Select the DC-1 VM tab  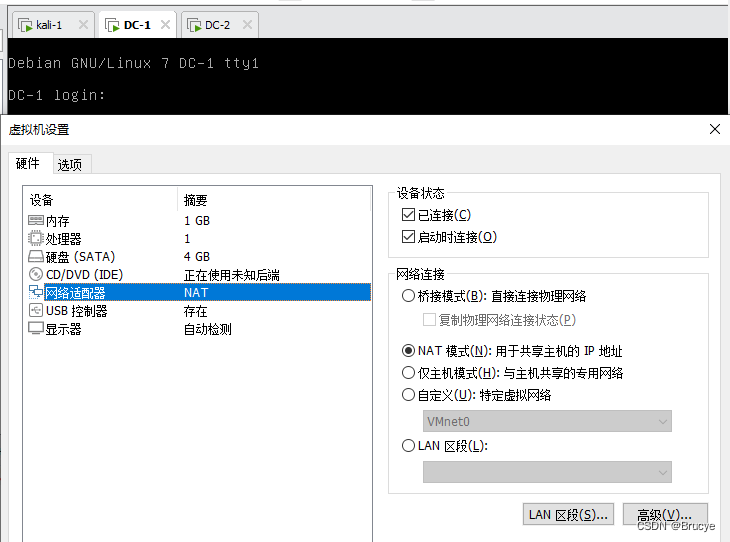137,25
